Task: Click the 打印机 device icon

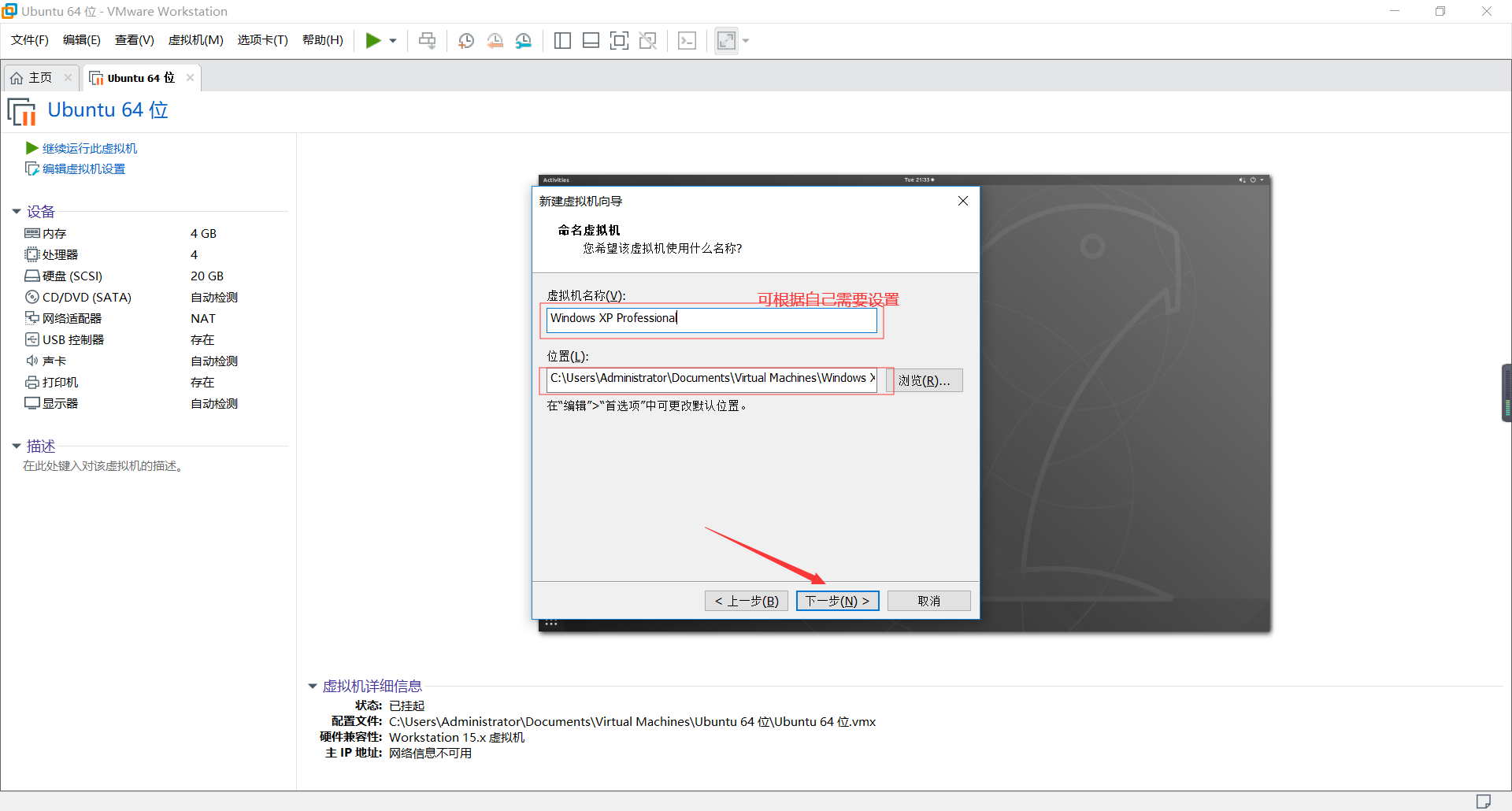Action: (32, 382)
